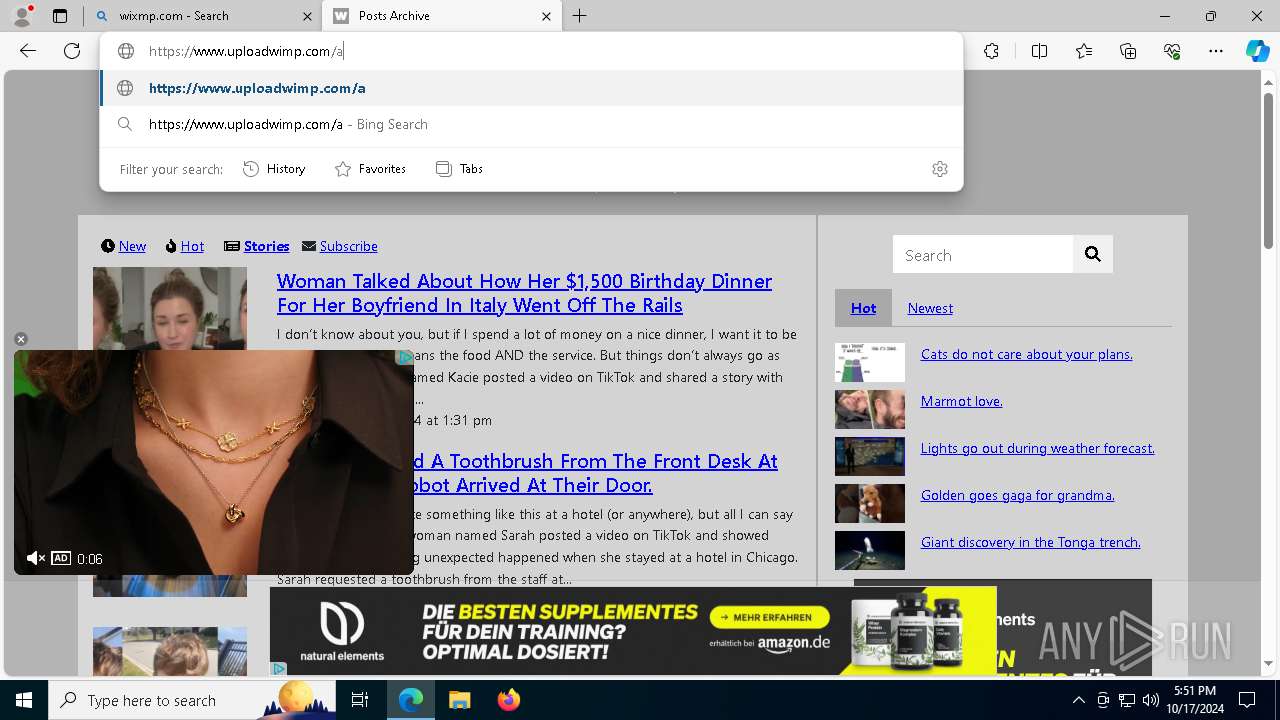Click the browser back arrow
This screenshot has height=720, width=1280.
(28, 51)
